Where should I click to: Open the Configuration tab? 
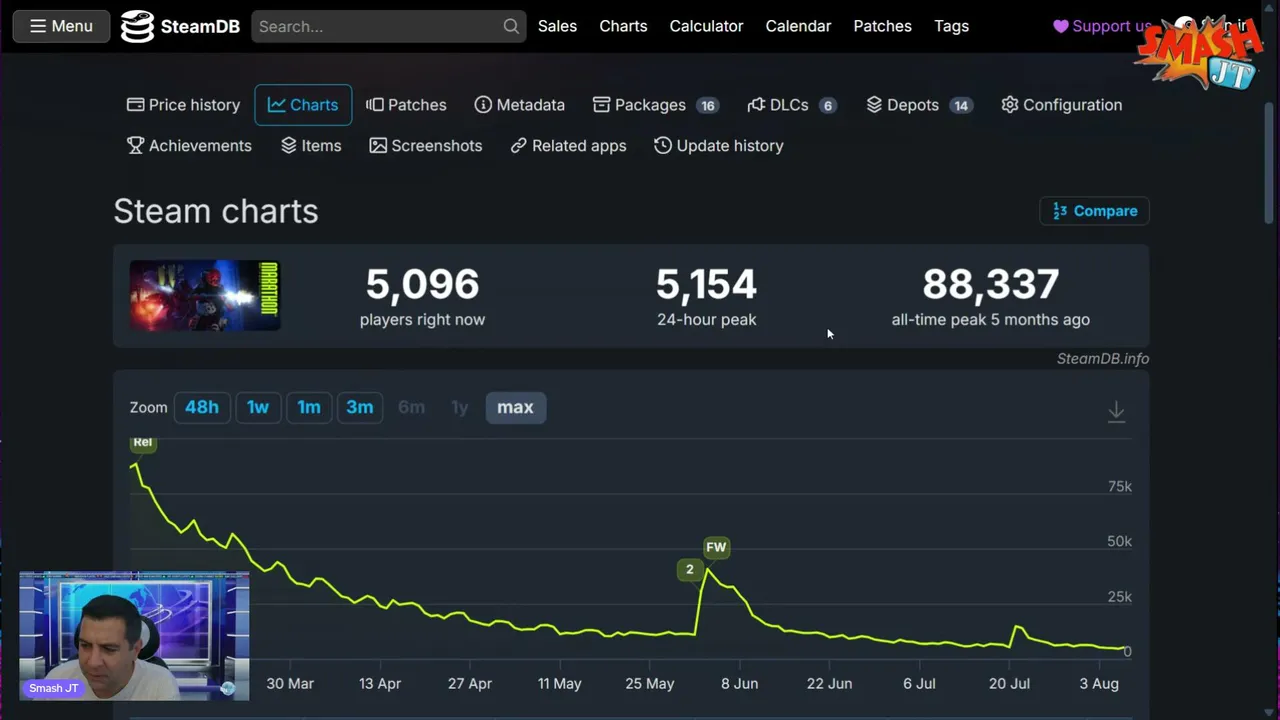click(1061, 105)
